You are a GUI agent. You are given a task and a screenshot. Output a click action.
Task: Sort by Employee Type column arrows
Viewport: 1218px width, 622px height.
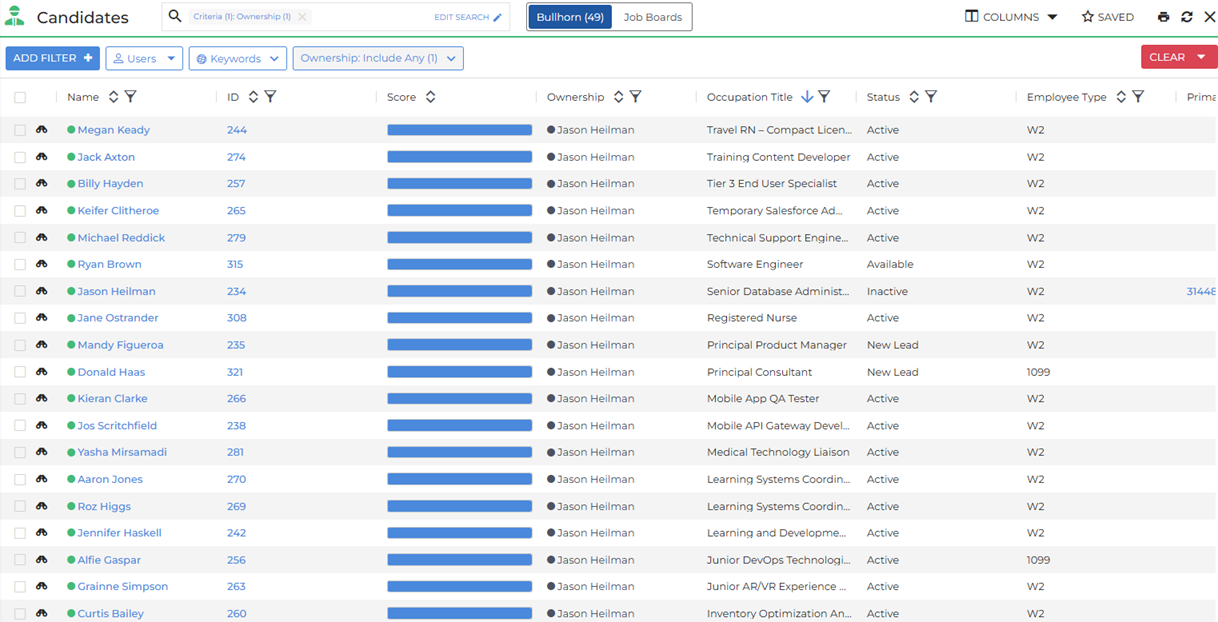[x=1121, y=97]
